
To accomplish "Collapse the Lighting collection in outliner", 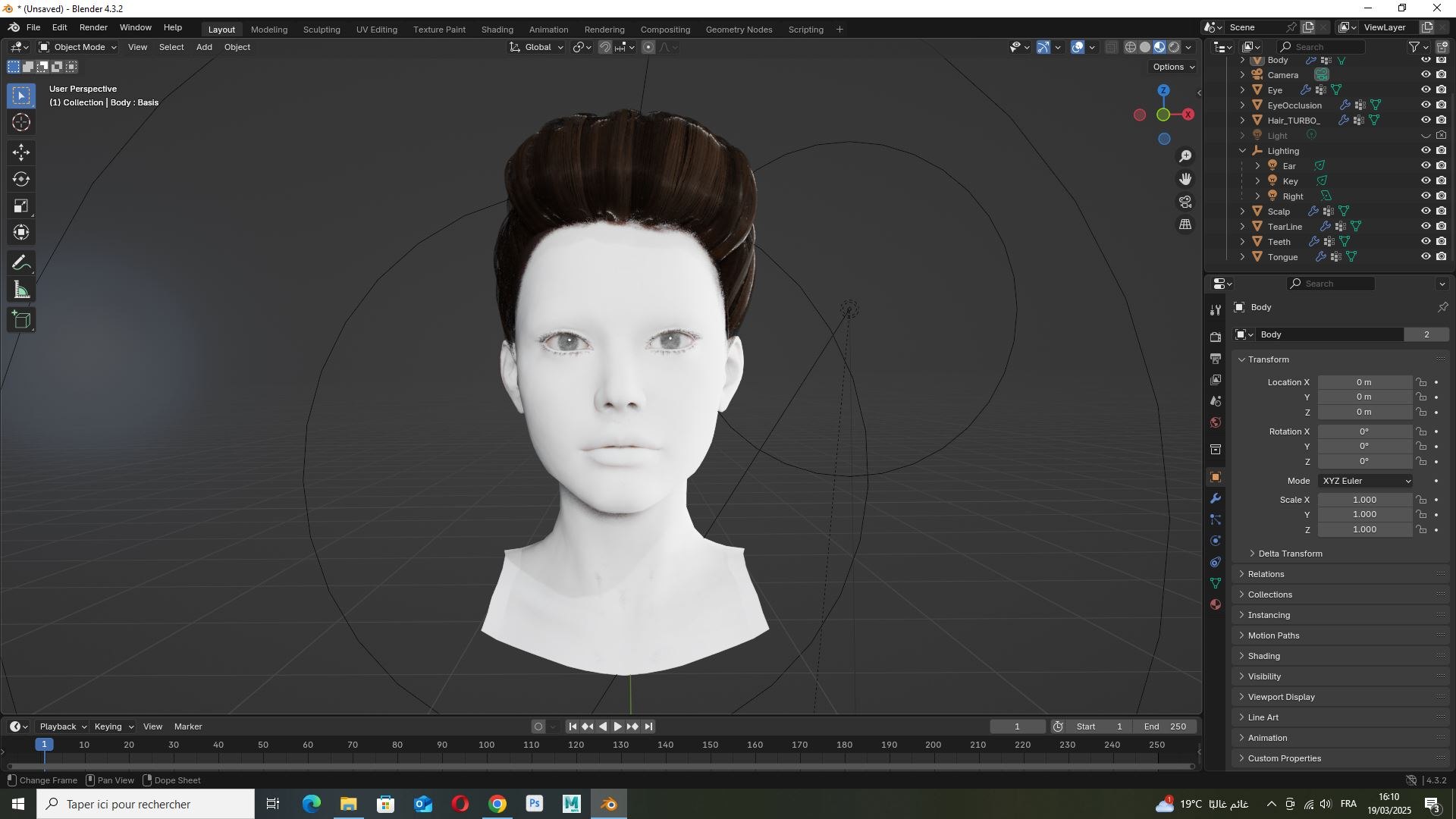I will pos(1242,151).
